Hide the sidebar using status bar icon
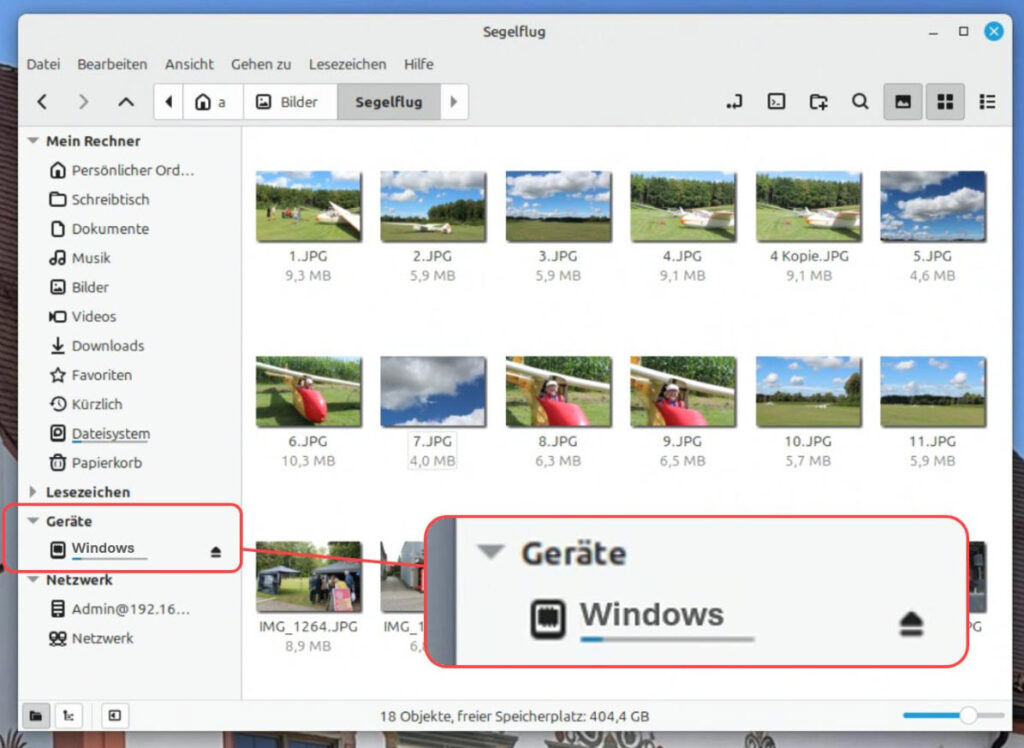This screenshot has width=1024, height=748. [115, 715]
